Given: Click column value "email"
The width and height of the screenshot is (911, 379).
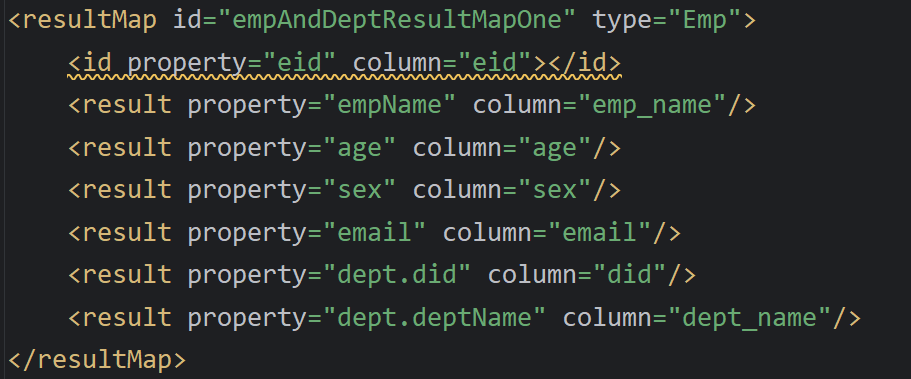Looking at the screenshot, I should (x=600, y=233).
